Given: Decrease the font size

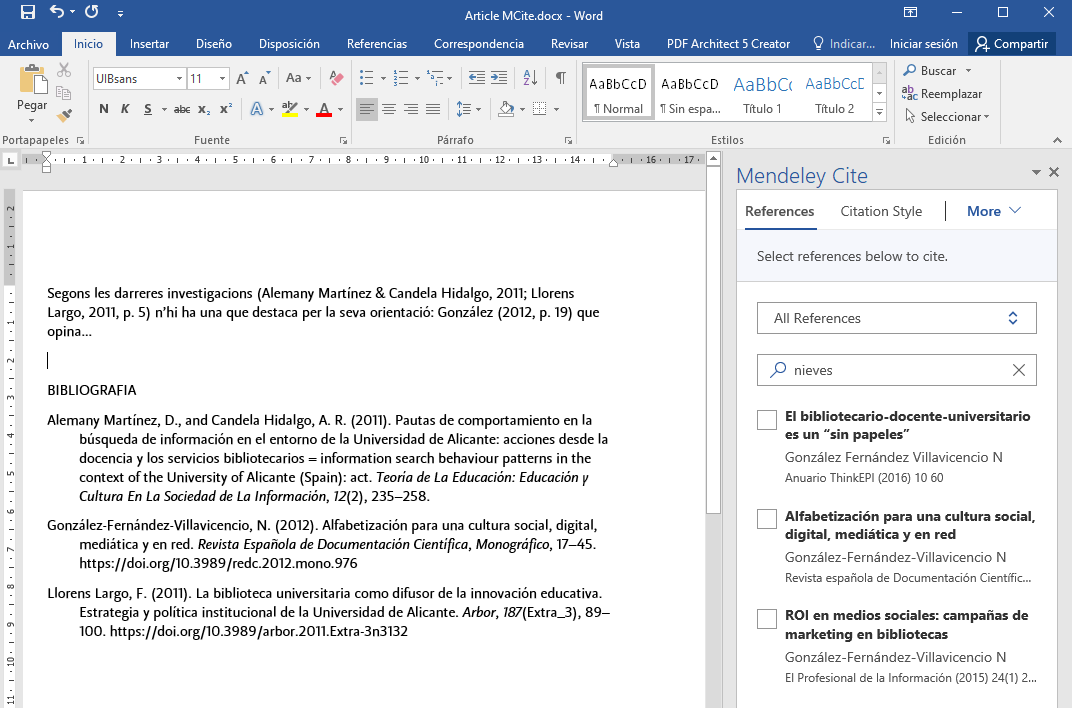Looking at the screenshot, I should coord(264,79).
